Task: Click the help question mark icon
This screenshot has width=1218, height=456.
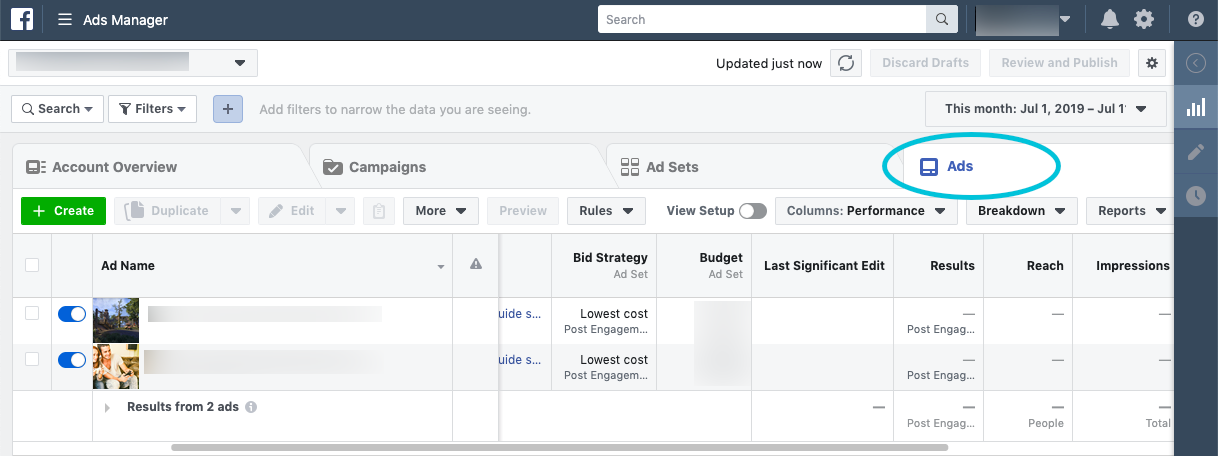Action: tap(1195, 20)
